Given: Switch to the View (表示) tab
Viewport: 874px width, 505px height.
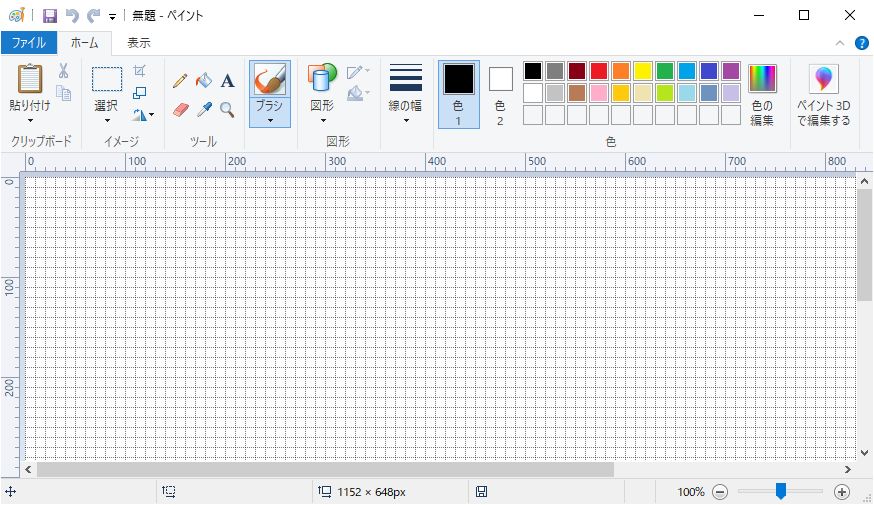Looking at the screenshot, I should pos(139,42).
